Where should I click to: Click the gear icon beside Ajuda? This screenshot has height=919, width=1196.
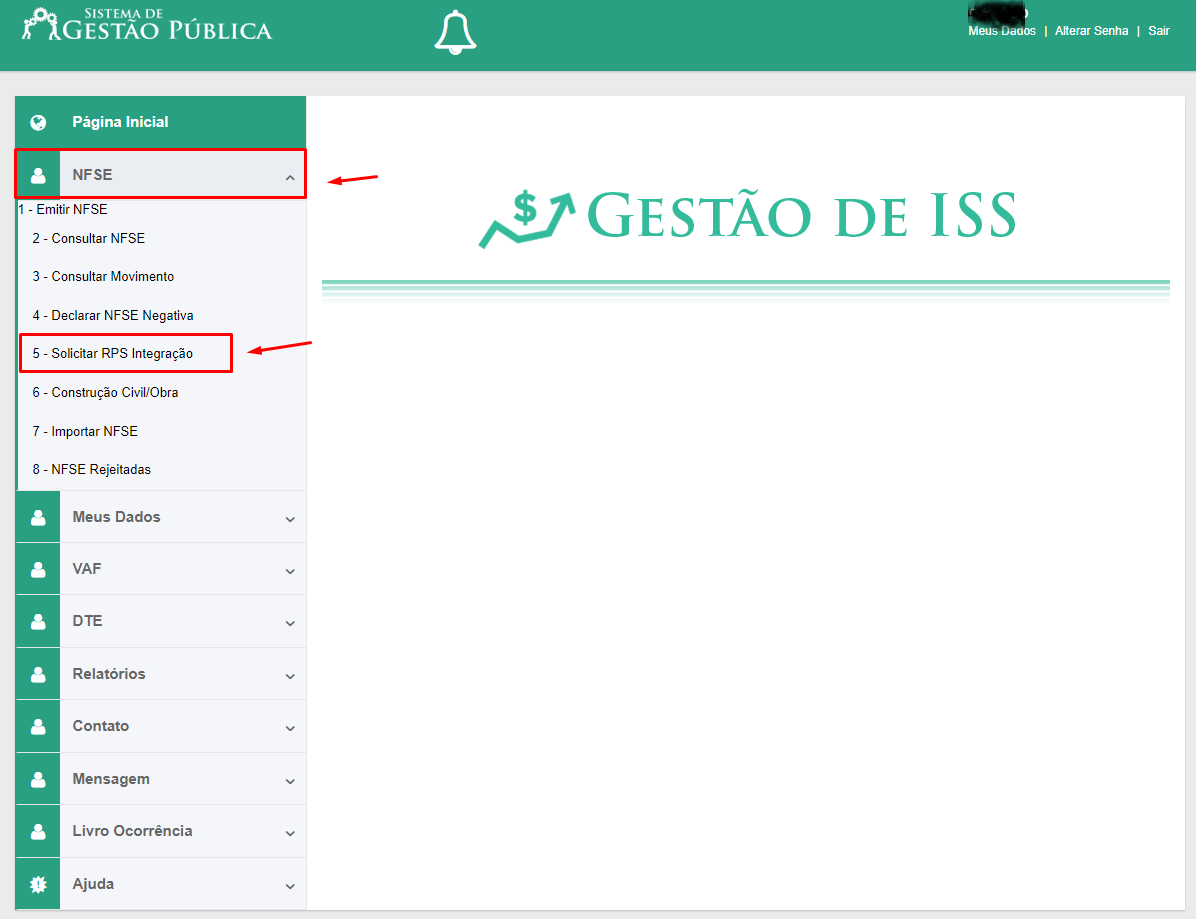coord(38,884)
